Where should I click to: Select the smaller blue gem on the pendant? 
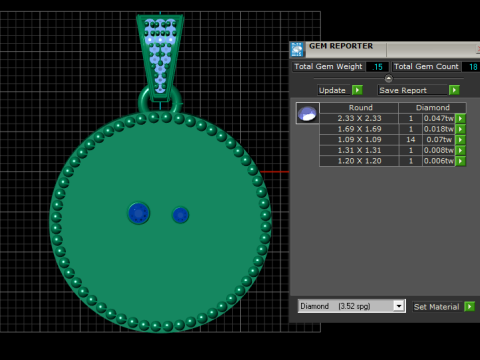[x=180, y=215]
